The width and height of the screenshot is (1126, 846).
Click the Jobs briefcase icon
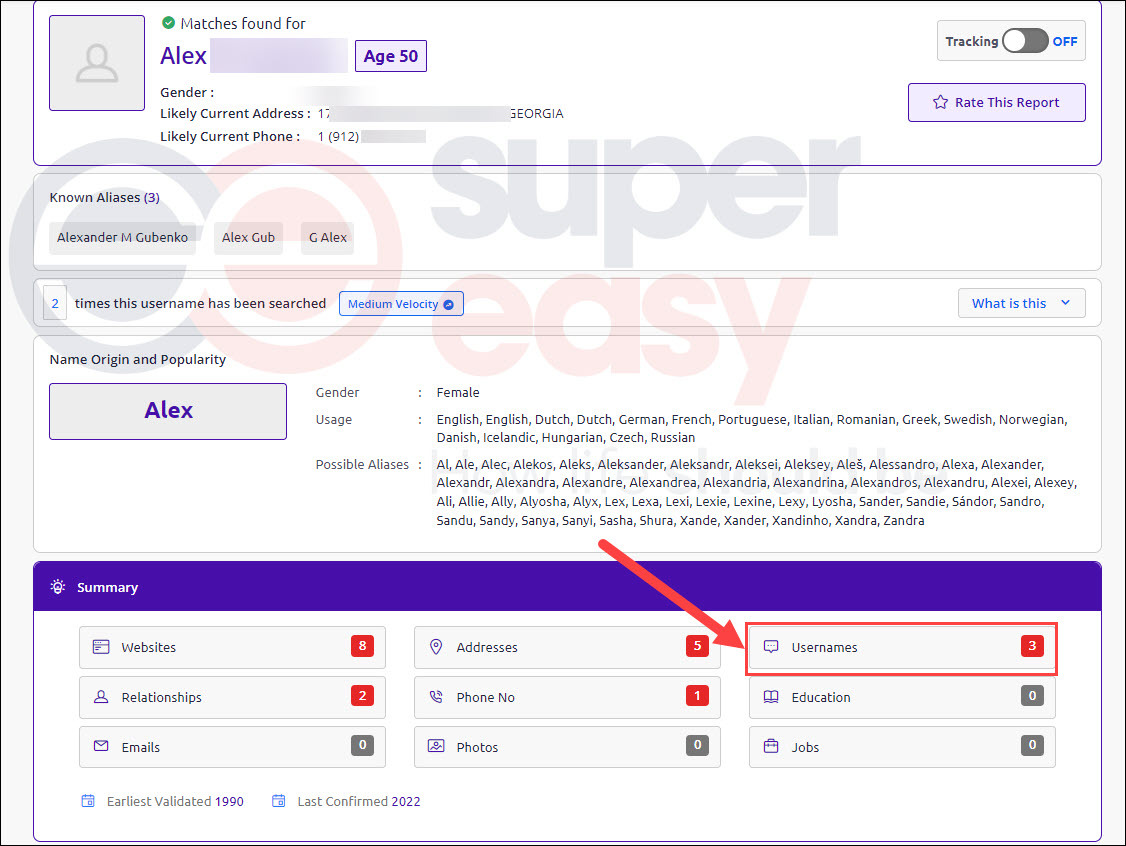coord(771,746)
